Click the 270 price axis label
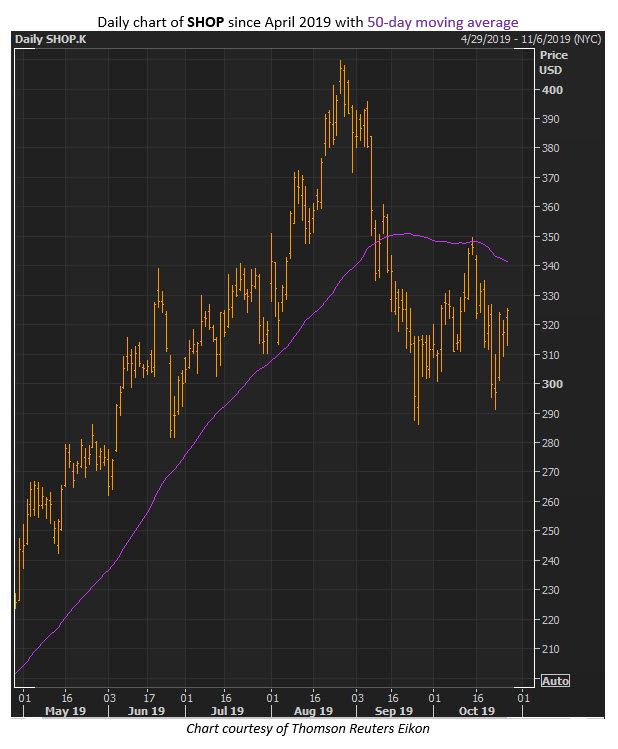This screenshot has width=618, height=749. coord(550,472)
